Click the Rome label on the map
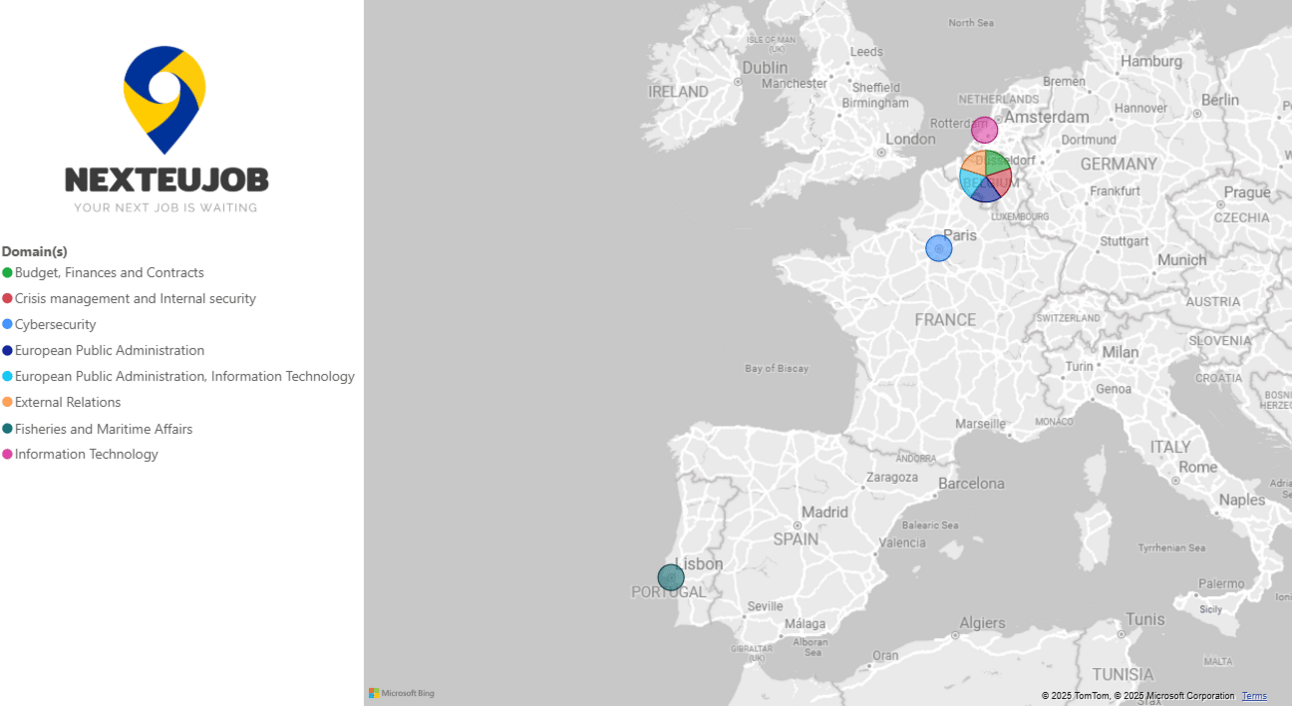 (1198, 467)
